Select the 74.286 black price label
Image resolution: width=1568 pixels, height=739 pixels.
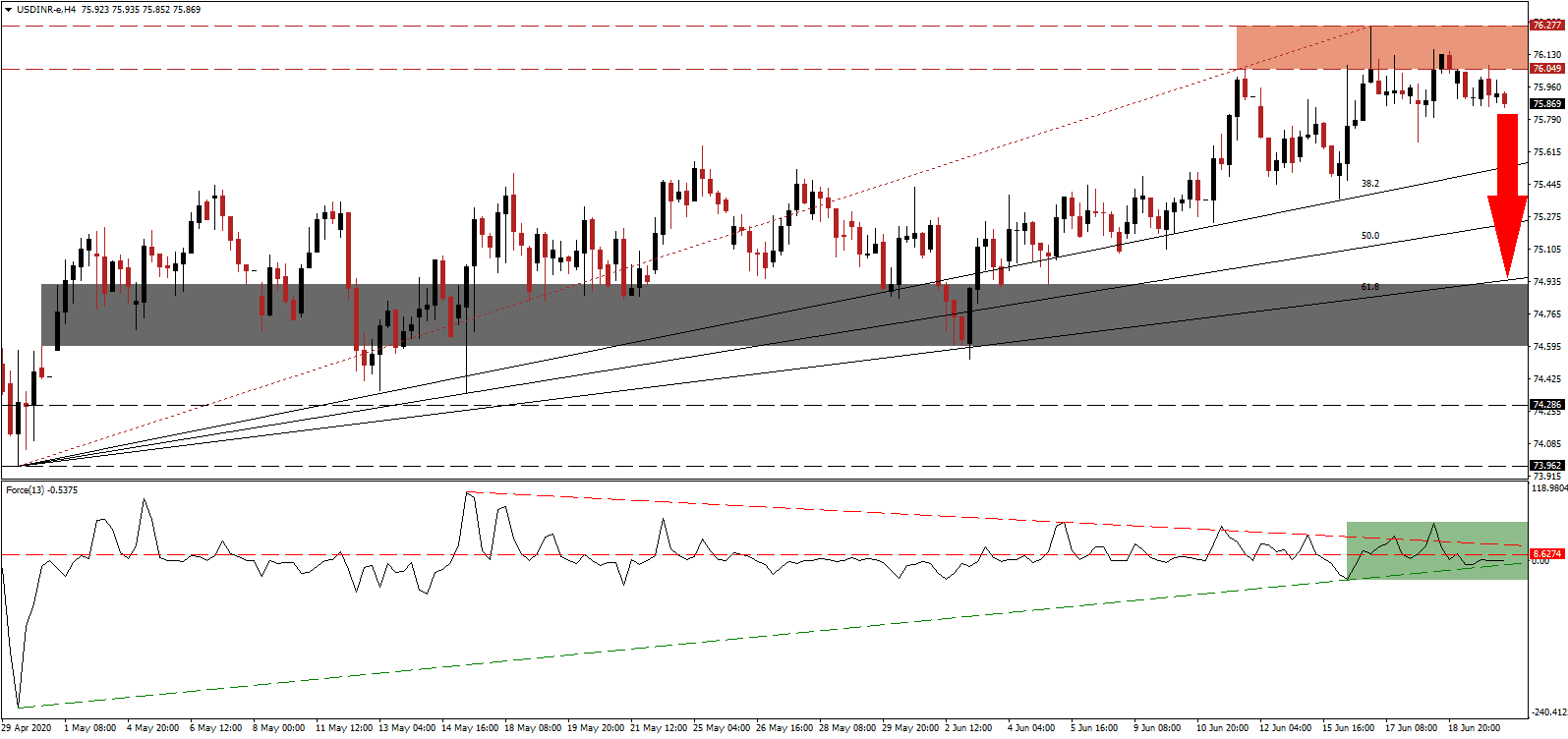(x=1546, y=405)
